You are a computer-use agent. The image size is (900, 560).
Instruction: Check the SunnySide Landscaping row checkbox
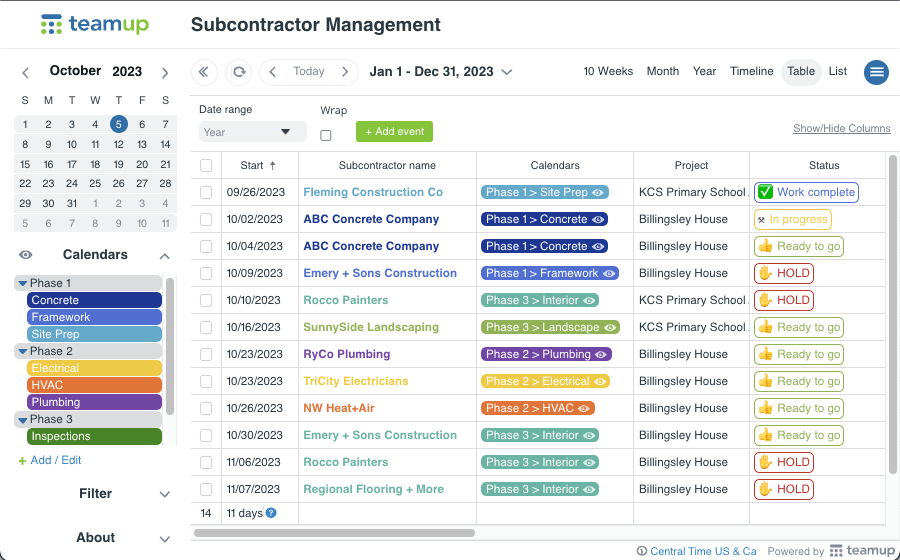pyautogui.click(x=206, y=328)
